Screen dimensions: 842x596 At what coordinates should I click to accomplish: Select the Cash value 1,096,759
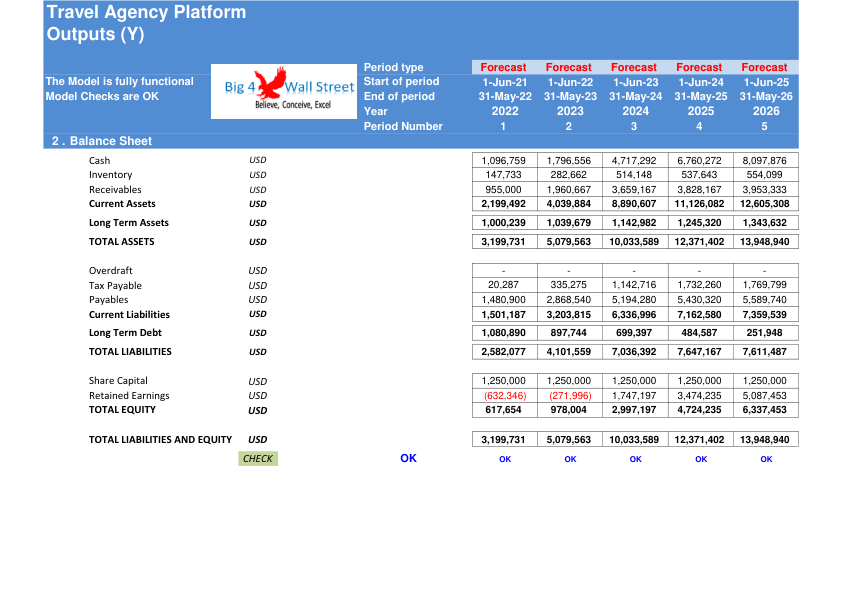point(504,161)
